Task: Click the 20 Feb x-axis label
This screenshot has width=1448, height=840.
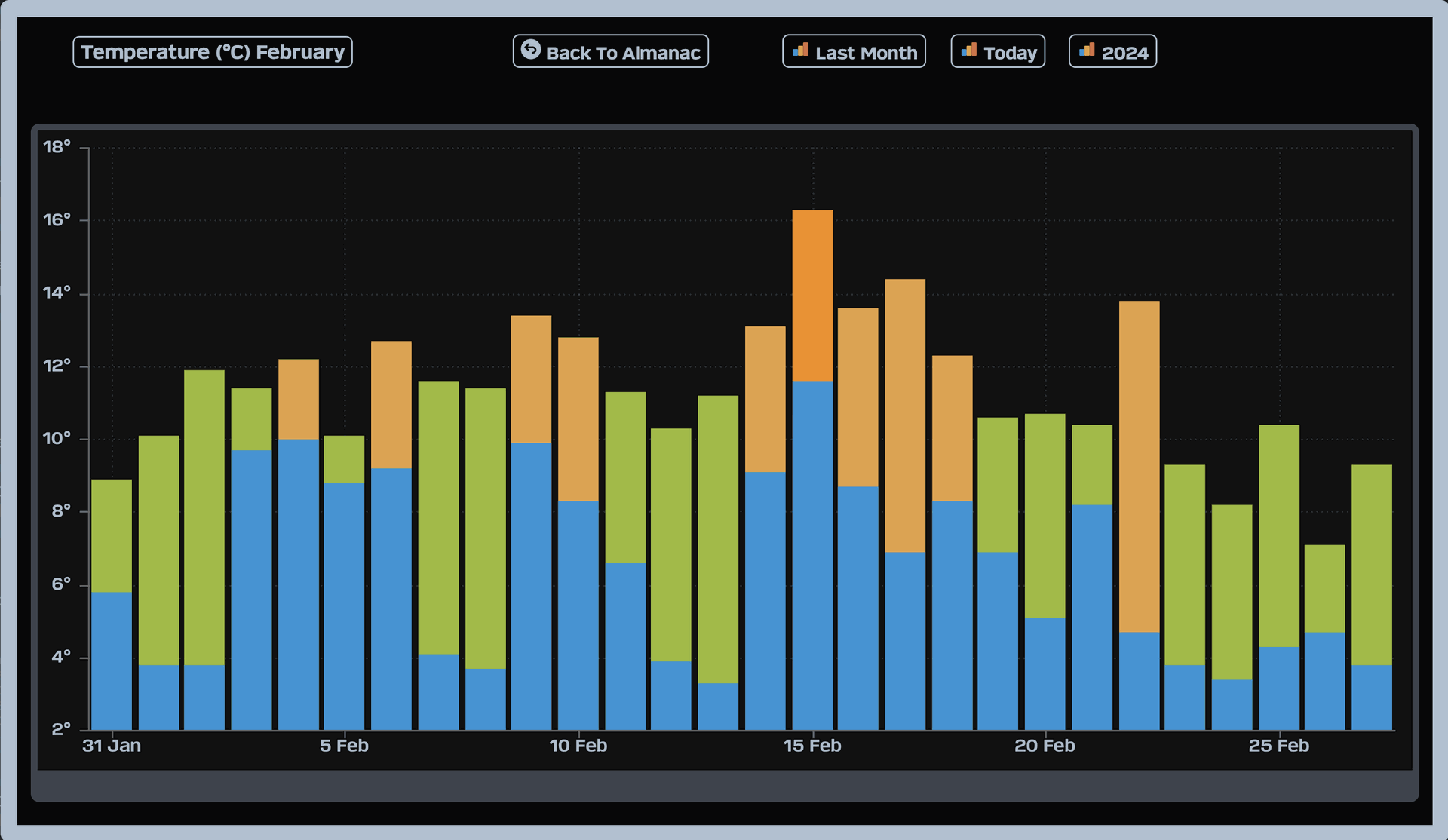Action: (x=1045, y=746)
